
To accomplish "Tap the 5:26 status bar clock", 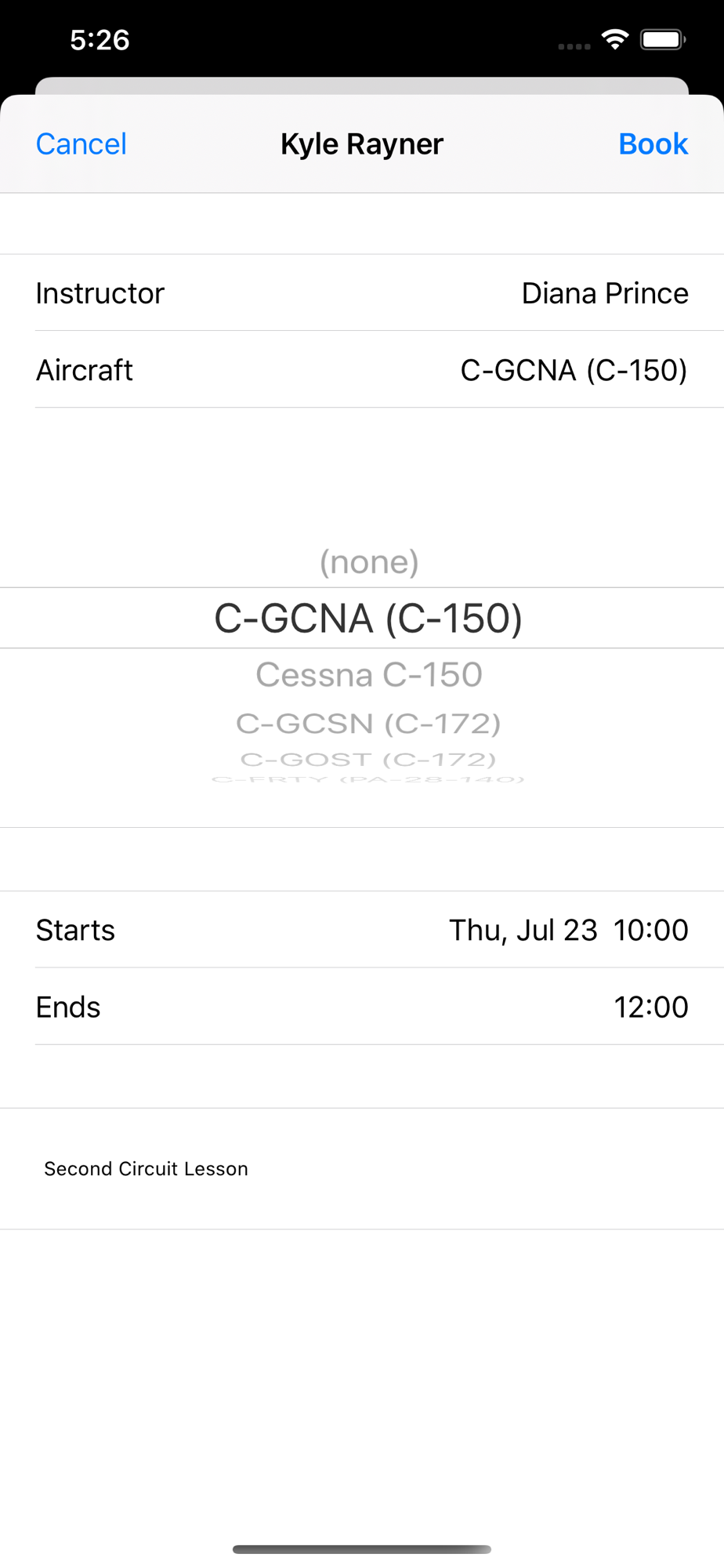I will 100,40.
